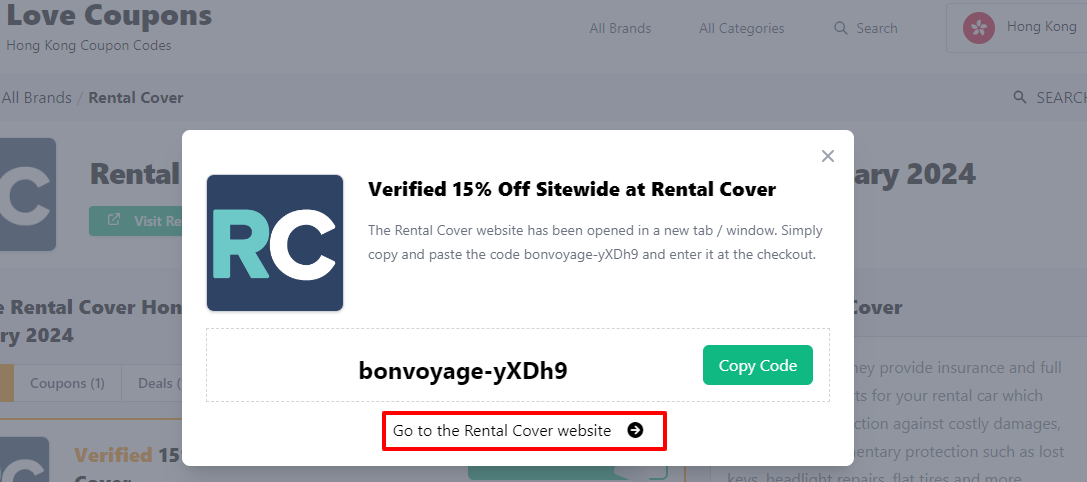Click the Verified 15% Off Sitewide popup heading
The height and width of the screenshot is (482, 1087).
[x=572, y=189]
